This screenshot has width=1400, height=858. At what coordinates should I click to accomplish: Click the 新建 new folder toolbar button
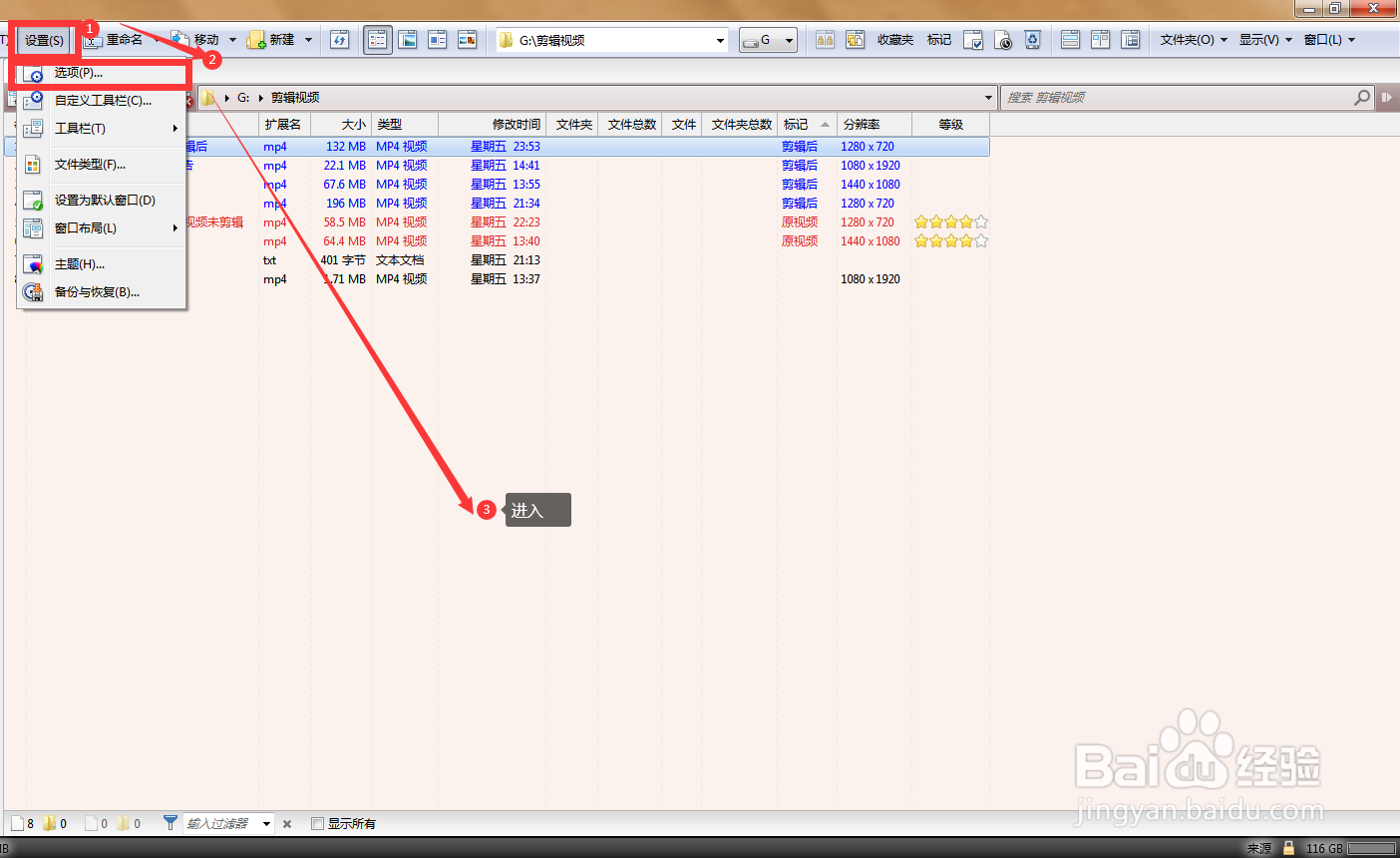pyautogui.click(x=271, y=40)
